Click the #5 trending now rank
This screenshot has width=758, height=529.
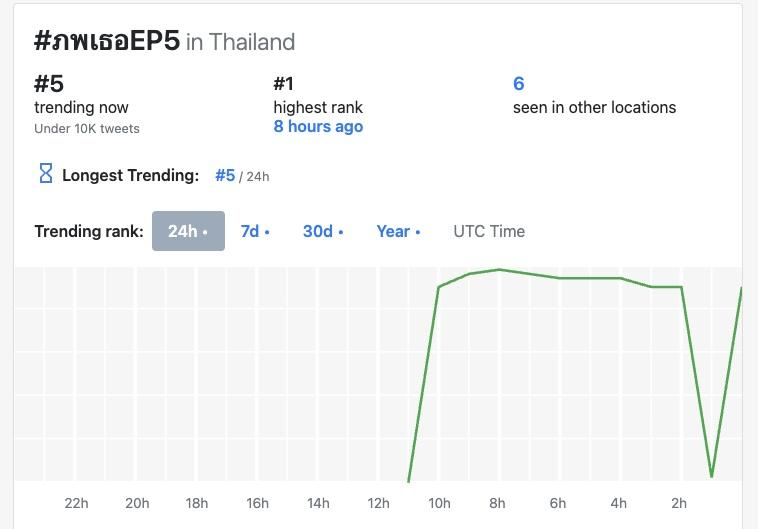point(48,84)
